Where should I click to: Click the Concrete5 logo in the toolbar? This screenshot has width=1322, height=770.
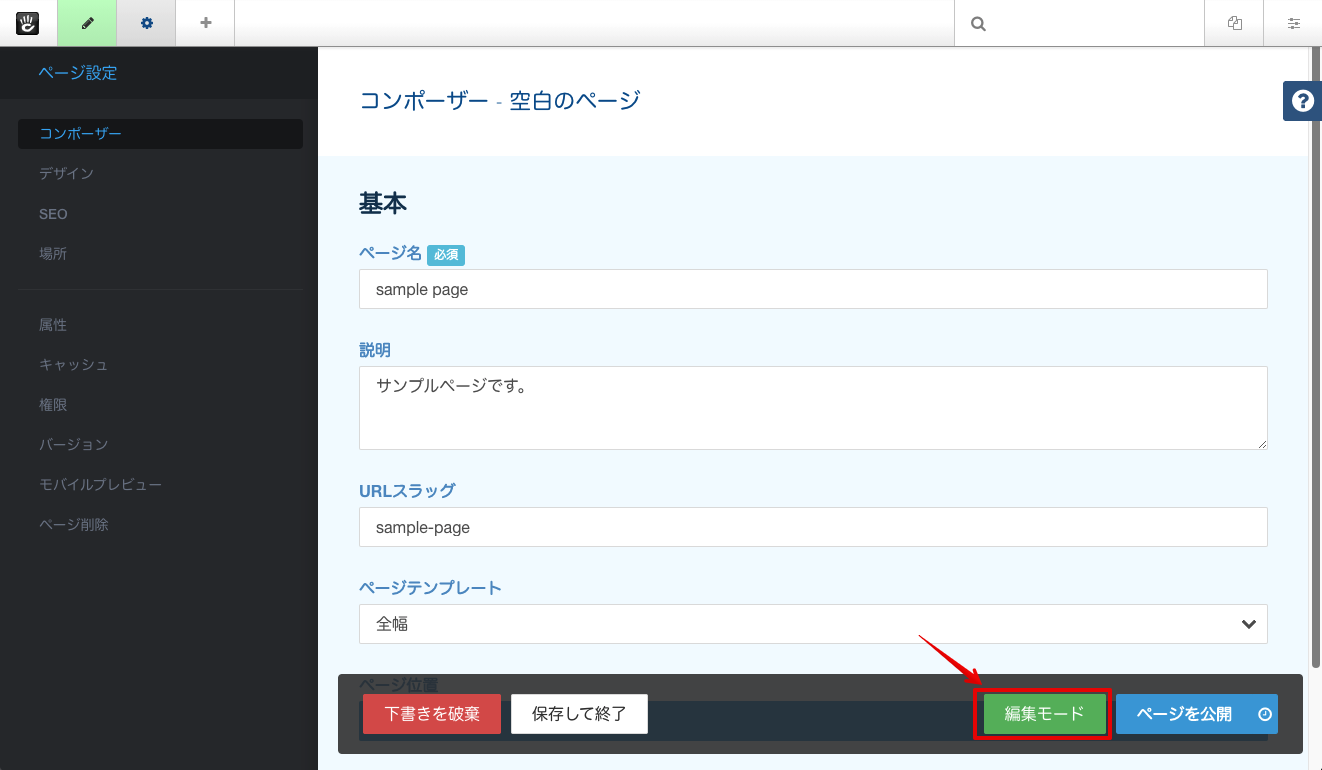point(27,22)
